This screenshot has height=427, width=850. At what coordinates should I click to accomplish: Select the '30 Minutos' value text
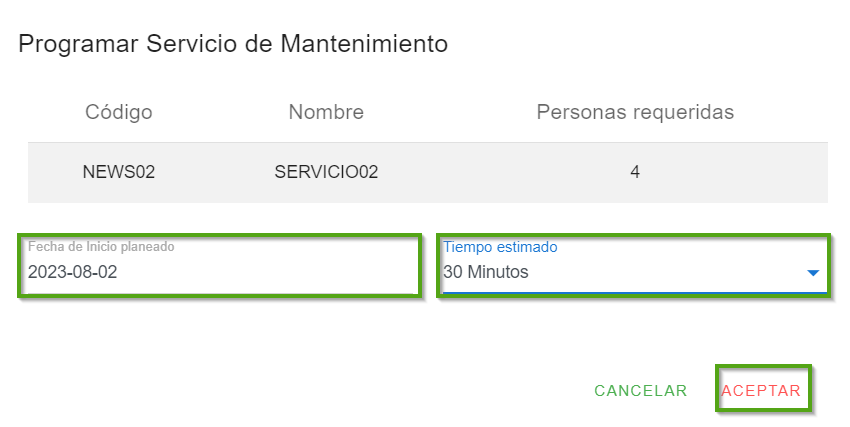pyautogui.click(x=486, y=272)
